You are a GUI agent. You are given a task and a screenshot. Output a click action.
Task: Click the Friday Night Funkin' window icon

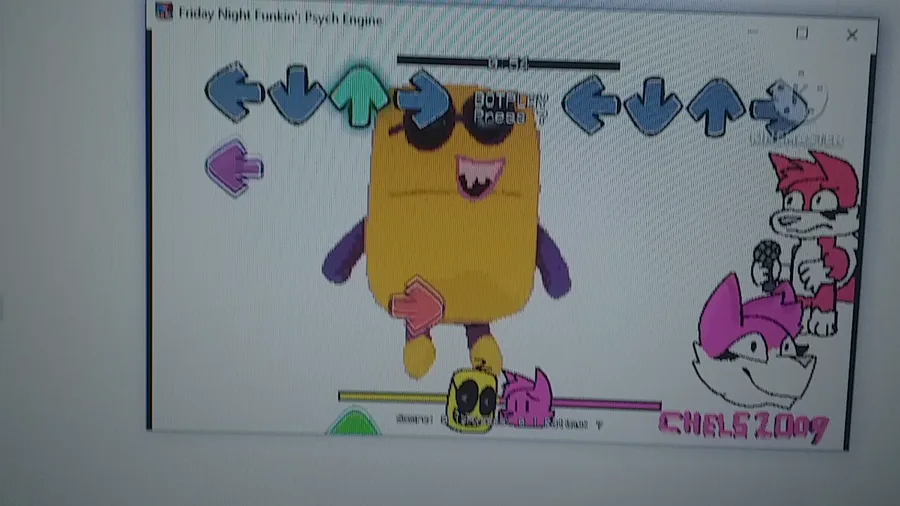pyautogui.click(x=164, y=11)
